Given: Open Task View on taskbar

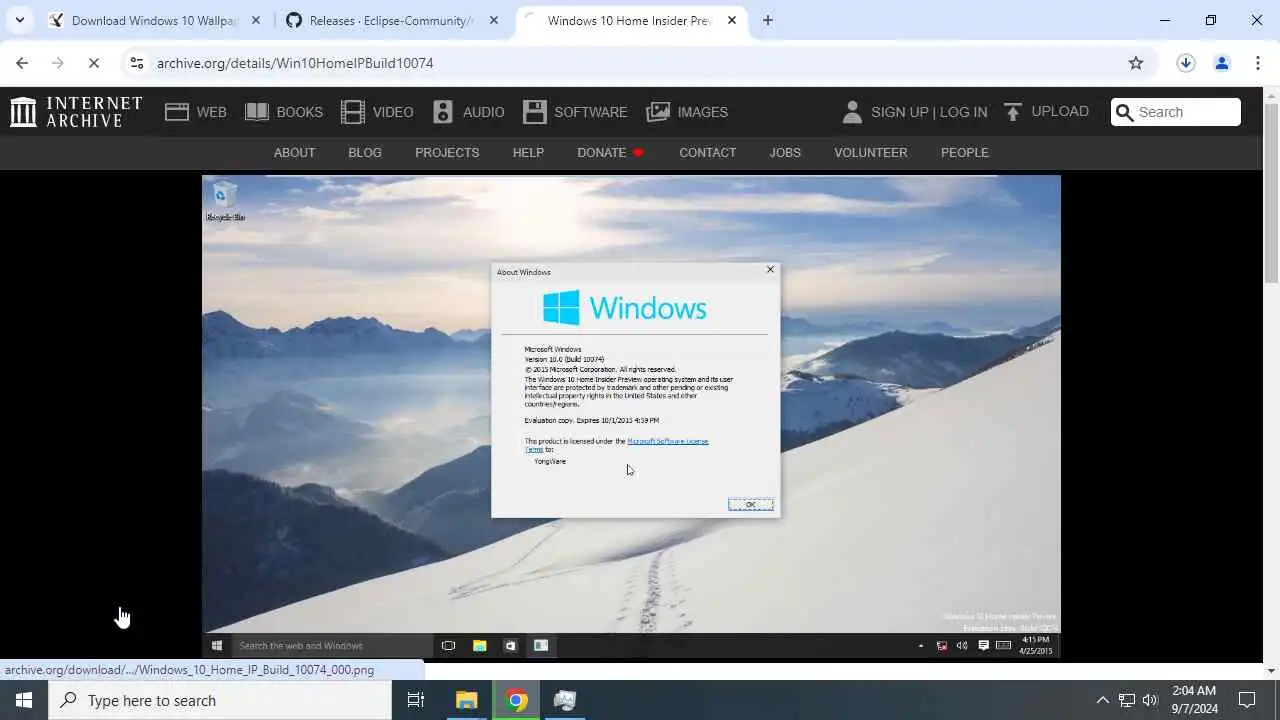Looking at the screenshot, I should (416, 700).
